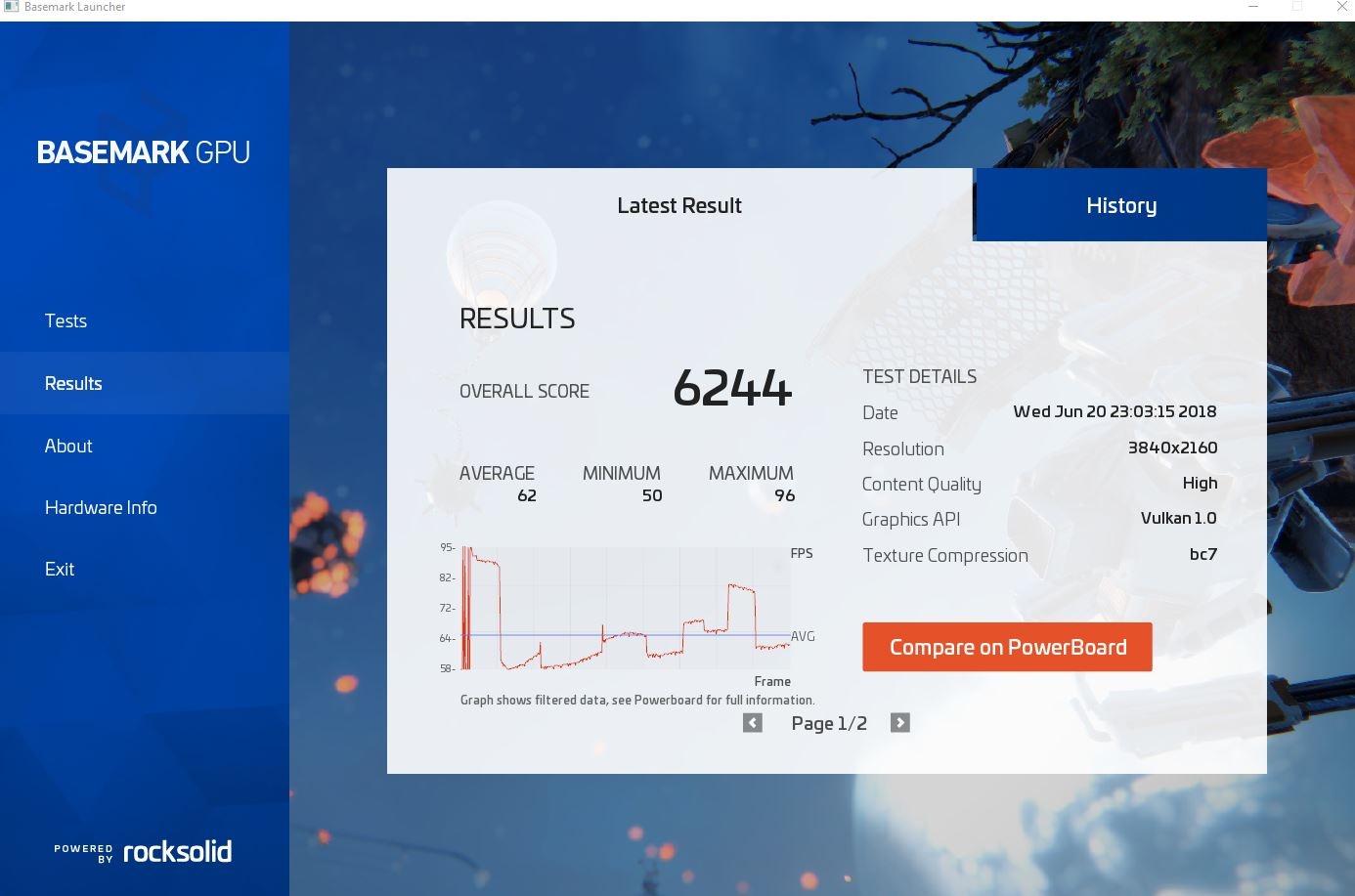Click the Basemark Launcher title bar icon

click(x=12, y=7)
